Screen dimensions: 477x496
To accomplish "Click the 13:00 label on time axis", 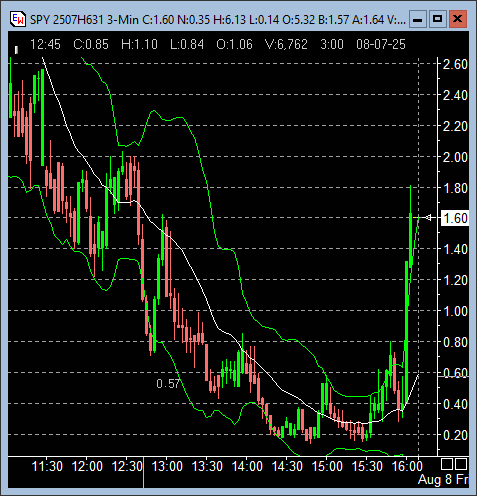I will (167, 466).
